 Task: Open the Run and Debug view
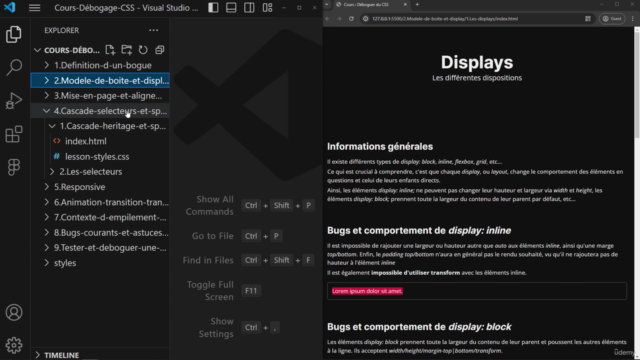(14, 101)
